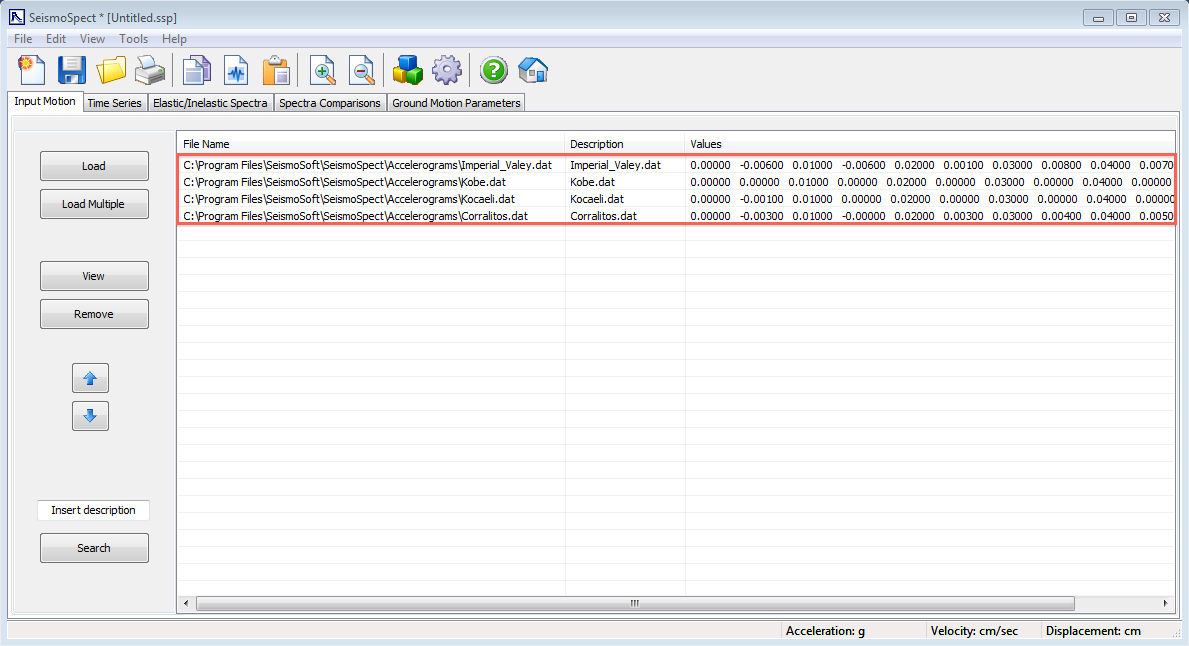
Task: Open settings with the gear icon
Action: click(x=446, y=70)
